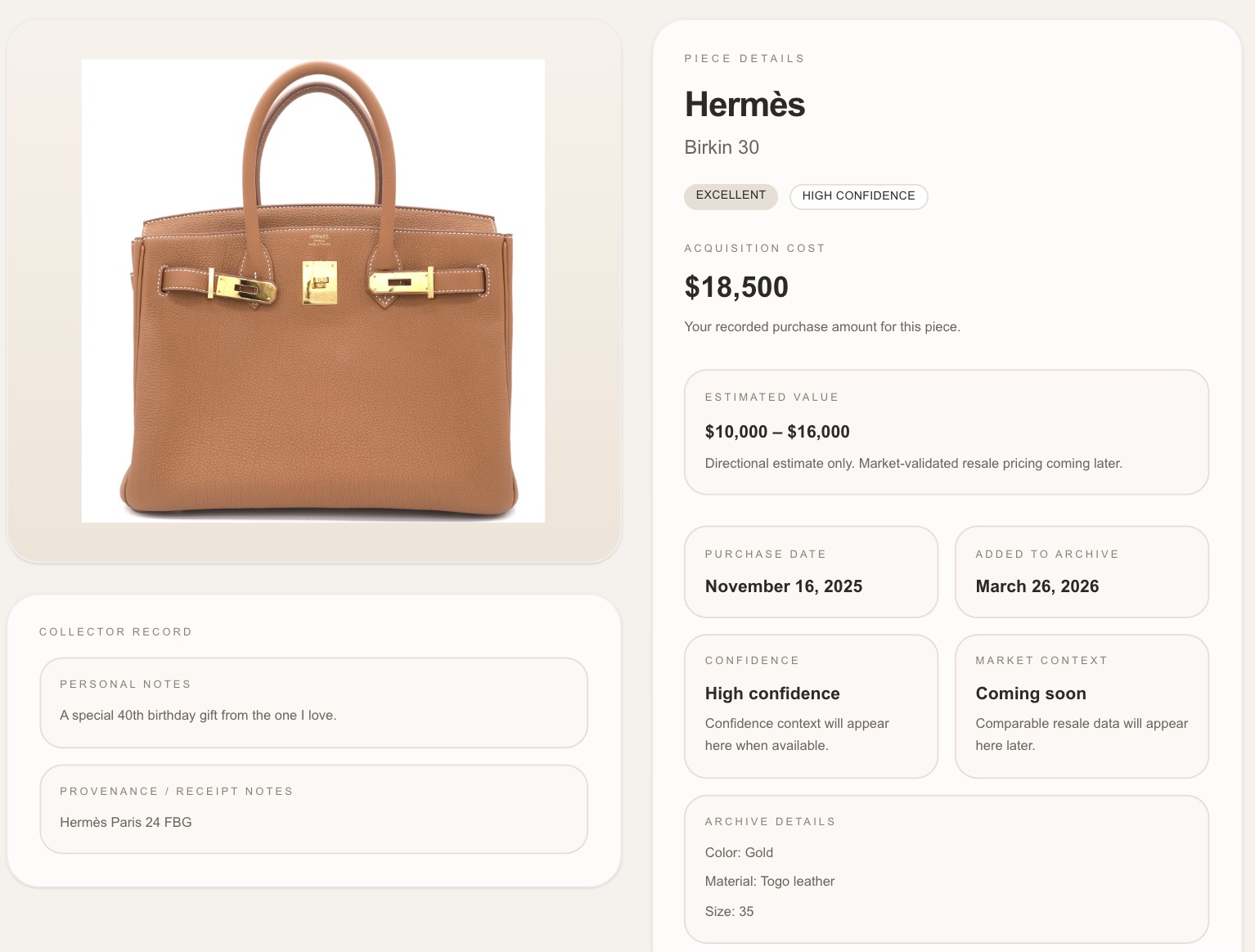Click the Color: Gold archive detail

739,853
